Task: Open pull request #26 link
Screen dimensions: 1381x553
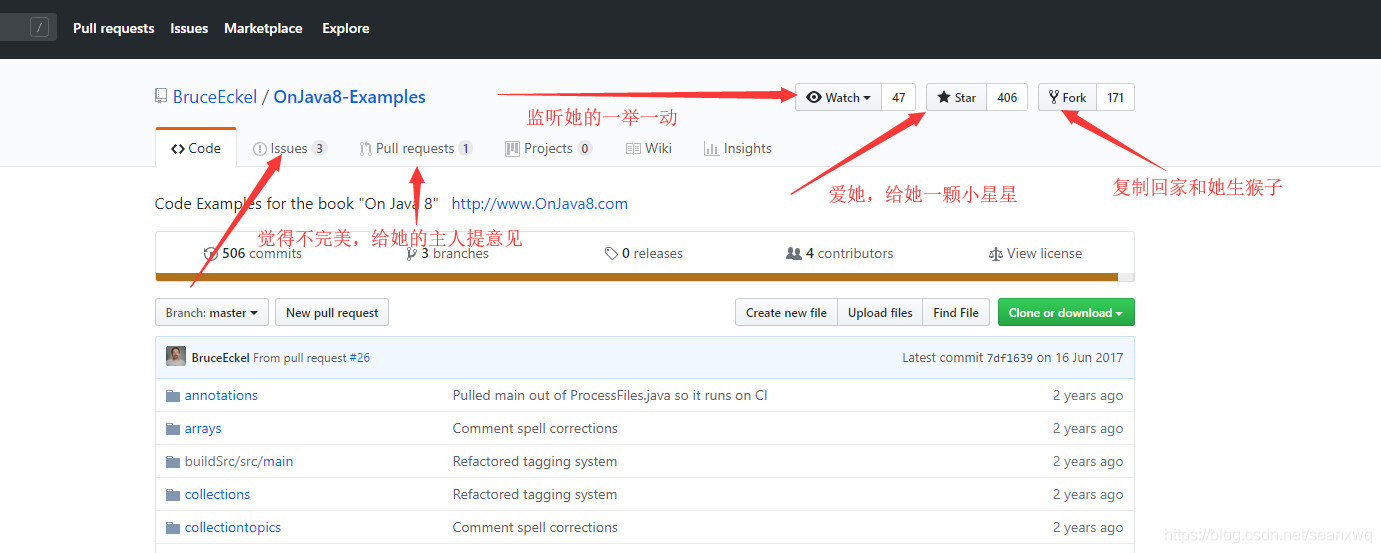Action: [359, 357]
